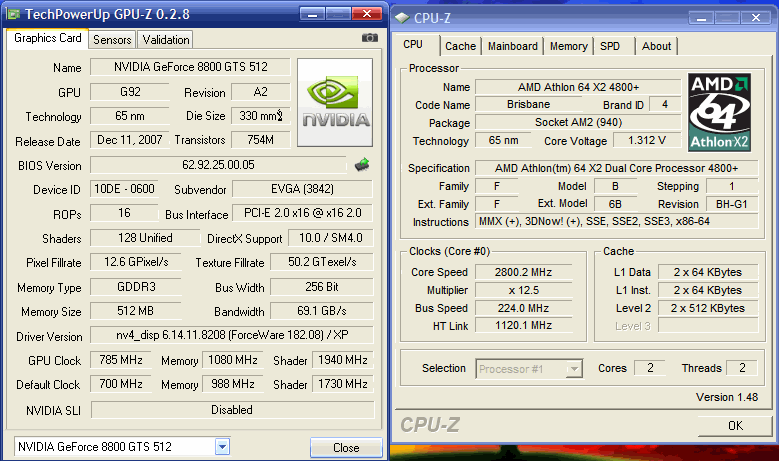Click the Bus Interface value PCI-E 2.0 x16

click(x=303, y=213)
